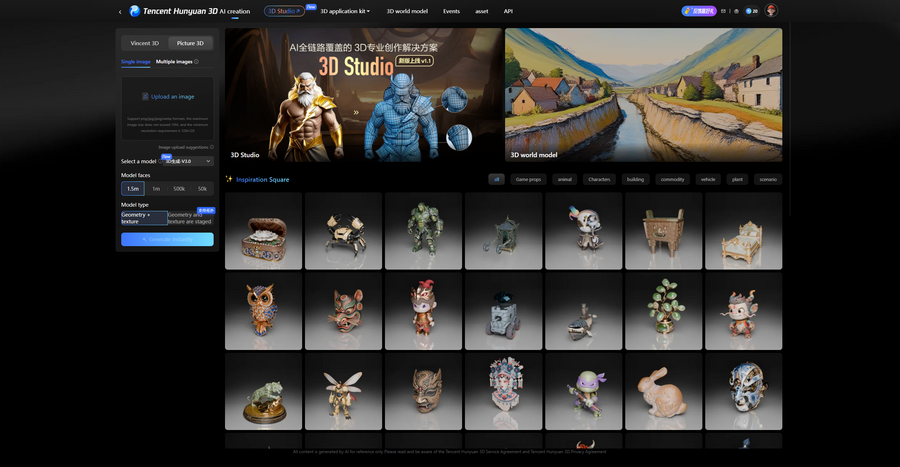Open the green armored robot model
Screen dimensions: 900x467
click(424, 231)
